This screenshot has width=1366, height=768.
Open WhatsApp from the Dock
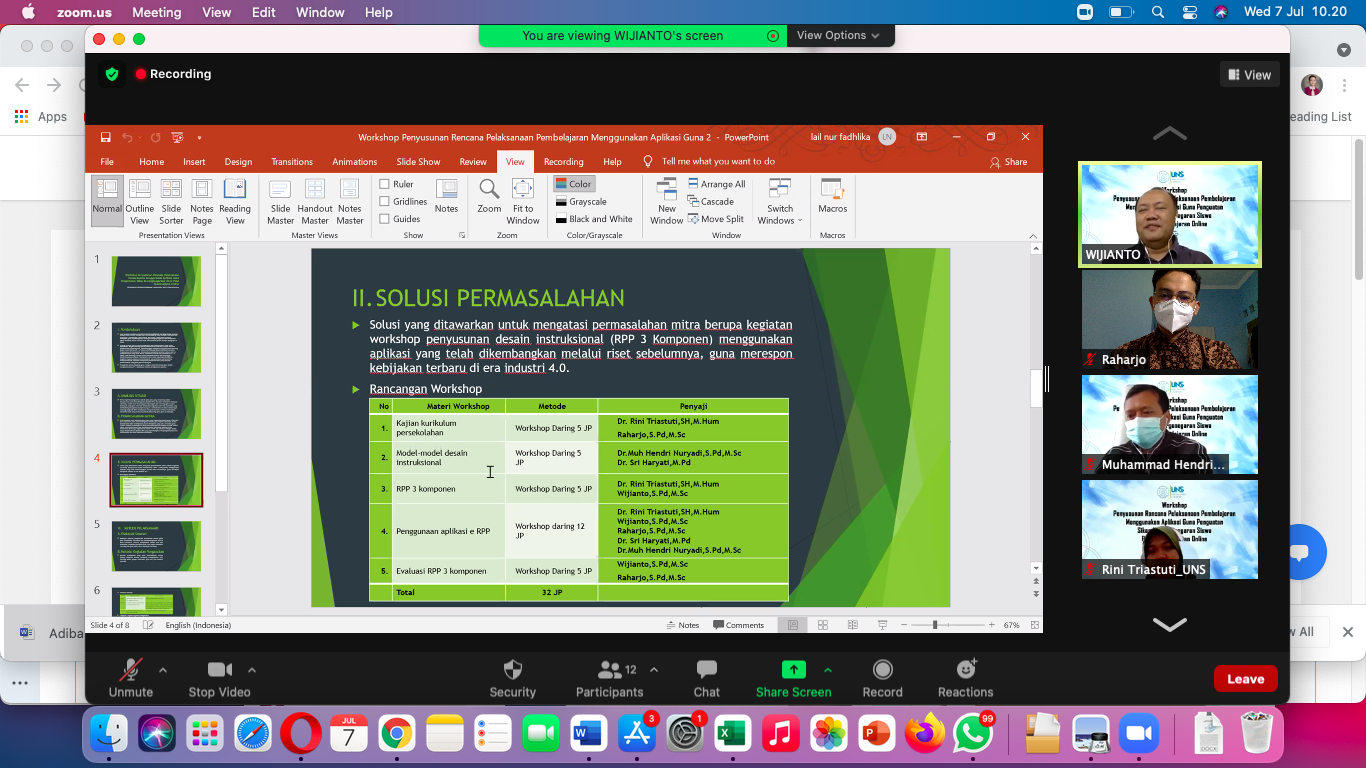[x=972, y=735]
